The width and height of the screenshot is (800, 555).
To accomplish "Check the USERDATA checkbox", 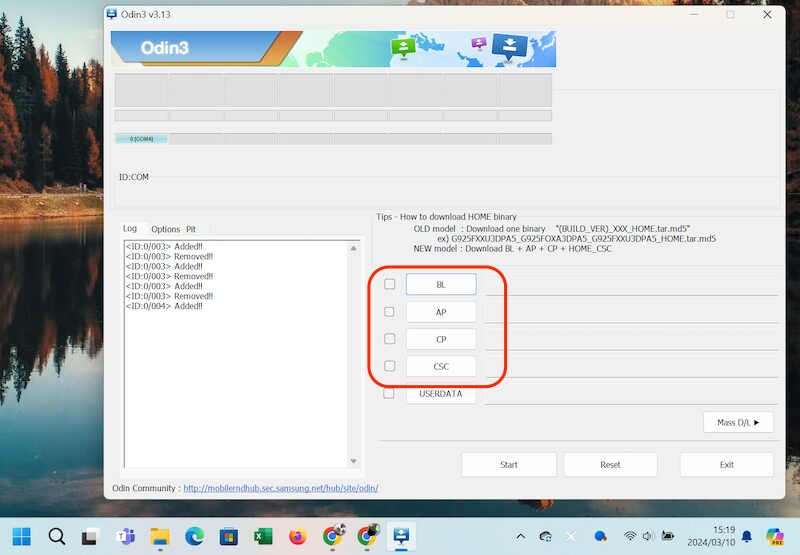I will click(x=390, y=394).
